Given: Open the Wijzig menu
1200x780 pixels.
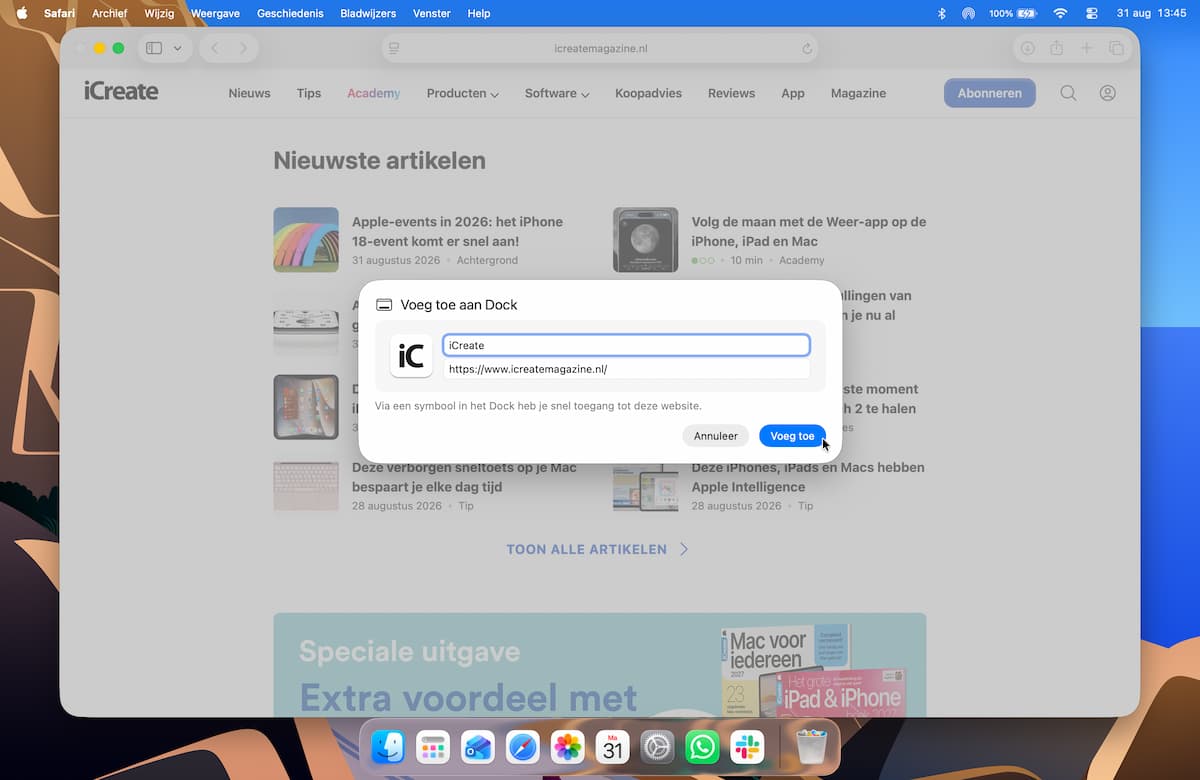Looking at the screenshot, I should [x=159, y=13].
